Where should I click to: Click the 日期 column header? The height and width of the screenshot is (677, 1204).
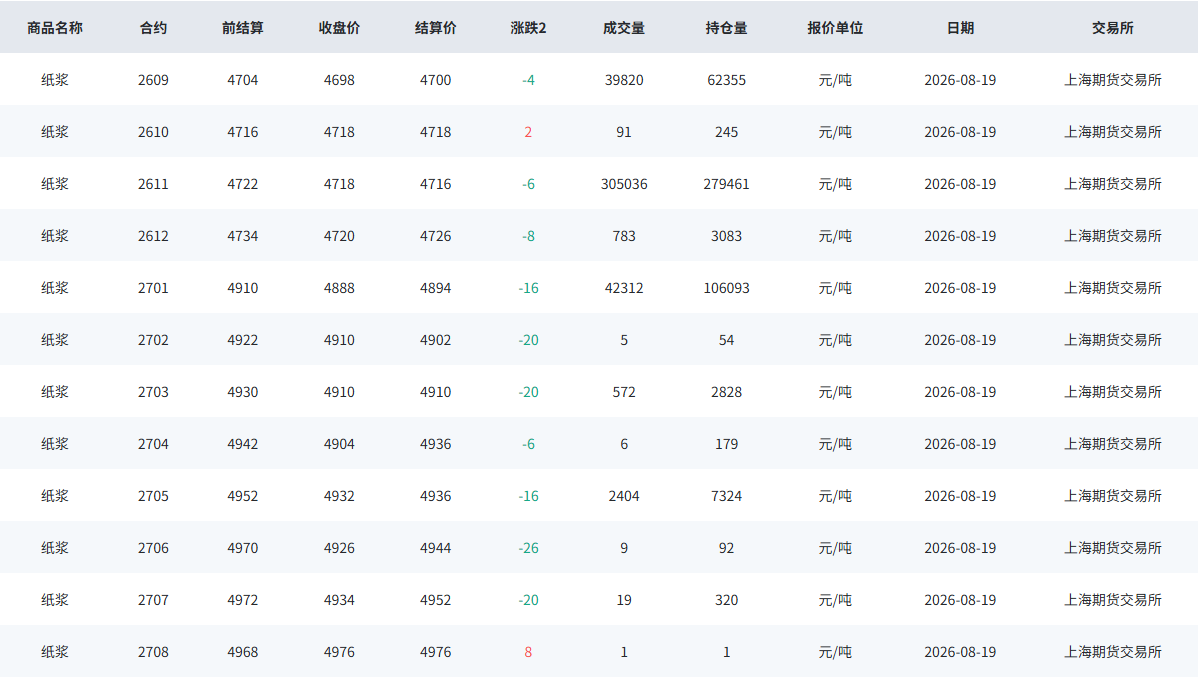[960, 28]
